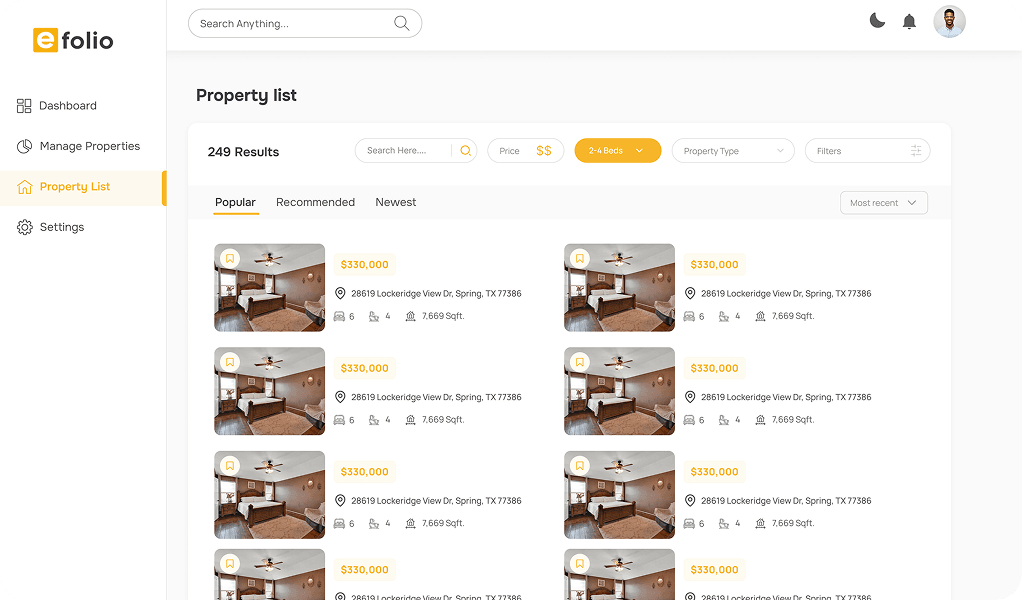This screenshot has height=600, width=1022.
Task: Click the Price $$ filter
Action: coord(525,151)
